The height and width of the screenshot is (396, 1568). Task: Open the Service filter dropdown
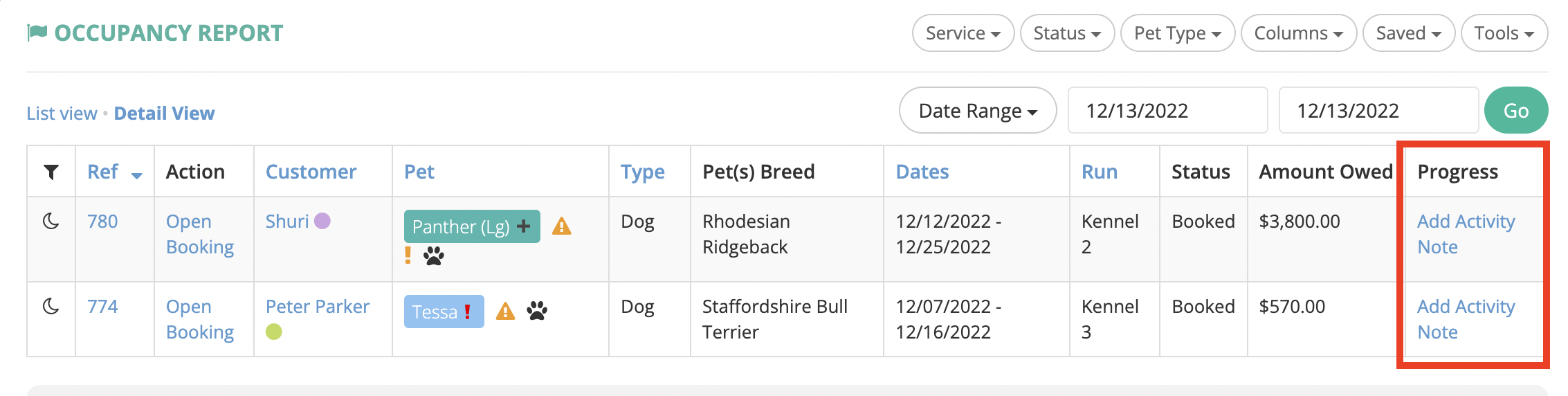[963, 33]
